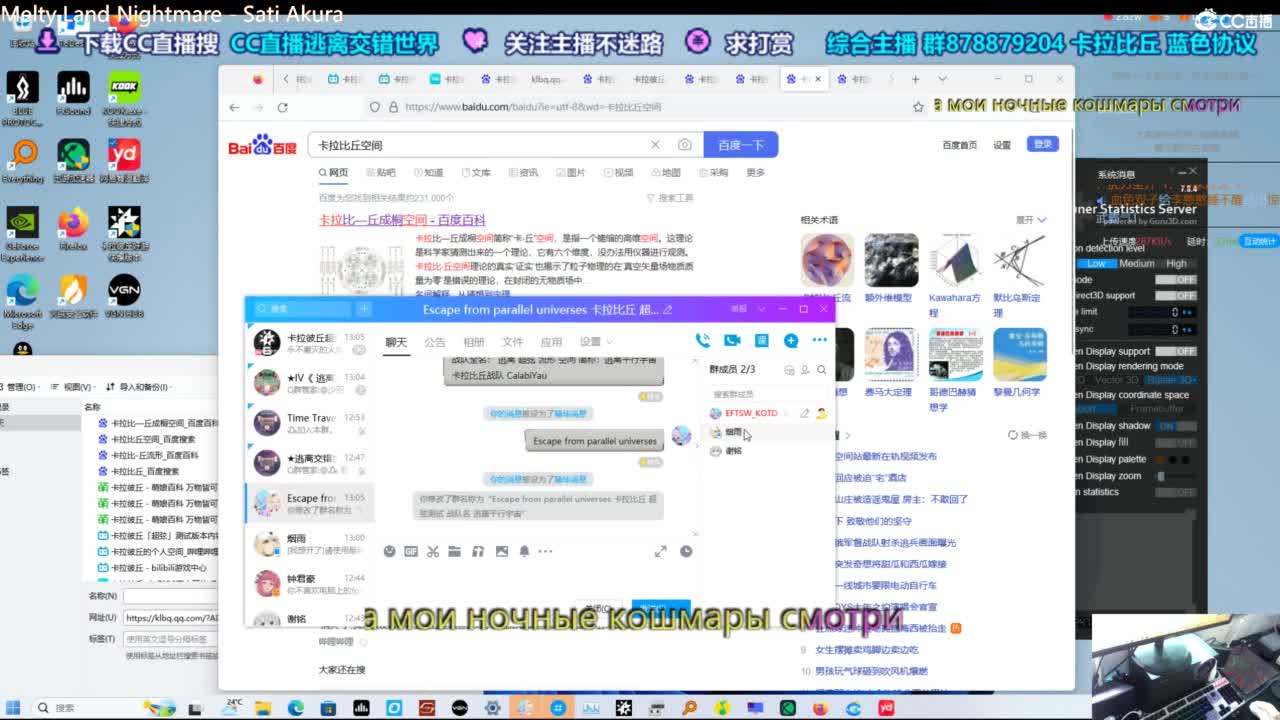Open message history clock icon in QQ

(686, 551)
